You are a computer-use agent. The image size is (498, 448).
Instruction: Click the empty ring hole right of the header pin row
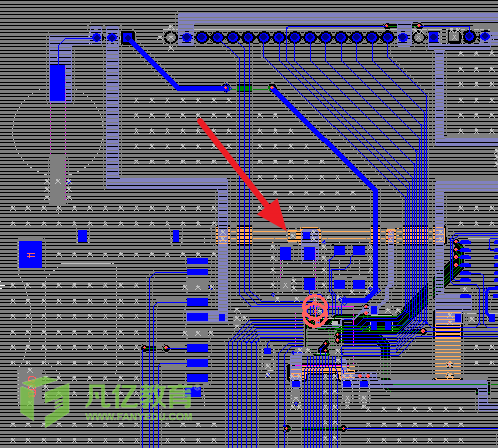[x=418, y=37]
